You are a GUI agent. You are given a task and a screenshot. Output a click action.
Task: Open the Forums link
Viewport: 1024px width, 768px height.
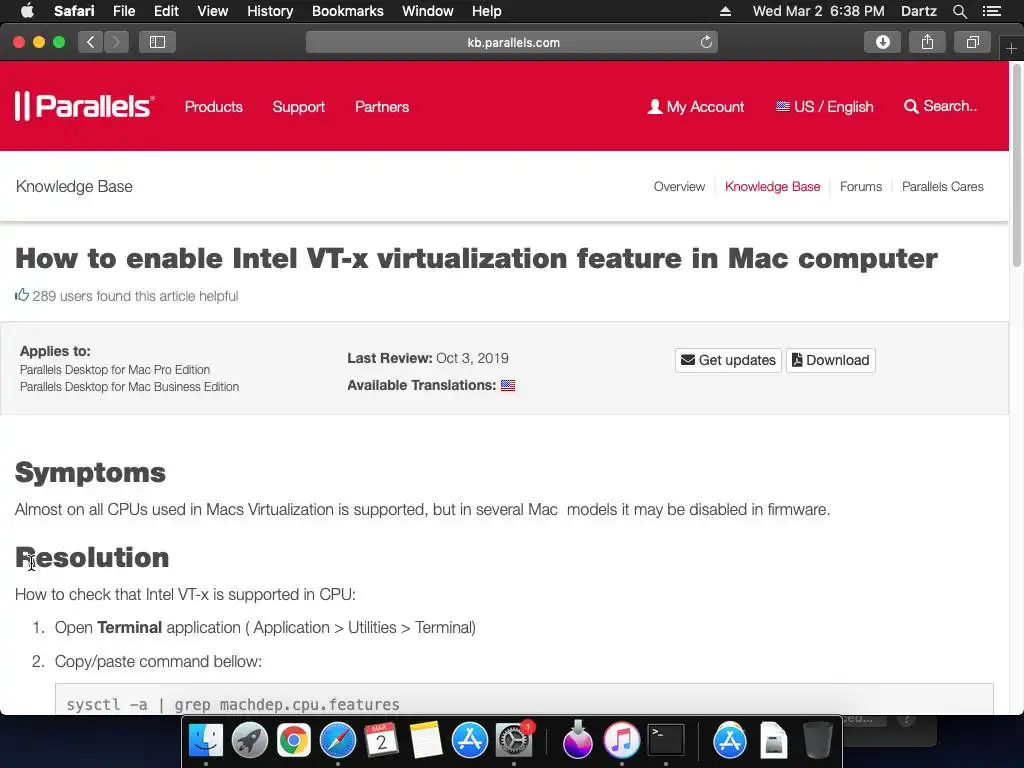861,187
